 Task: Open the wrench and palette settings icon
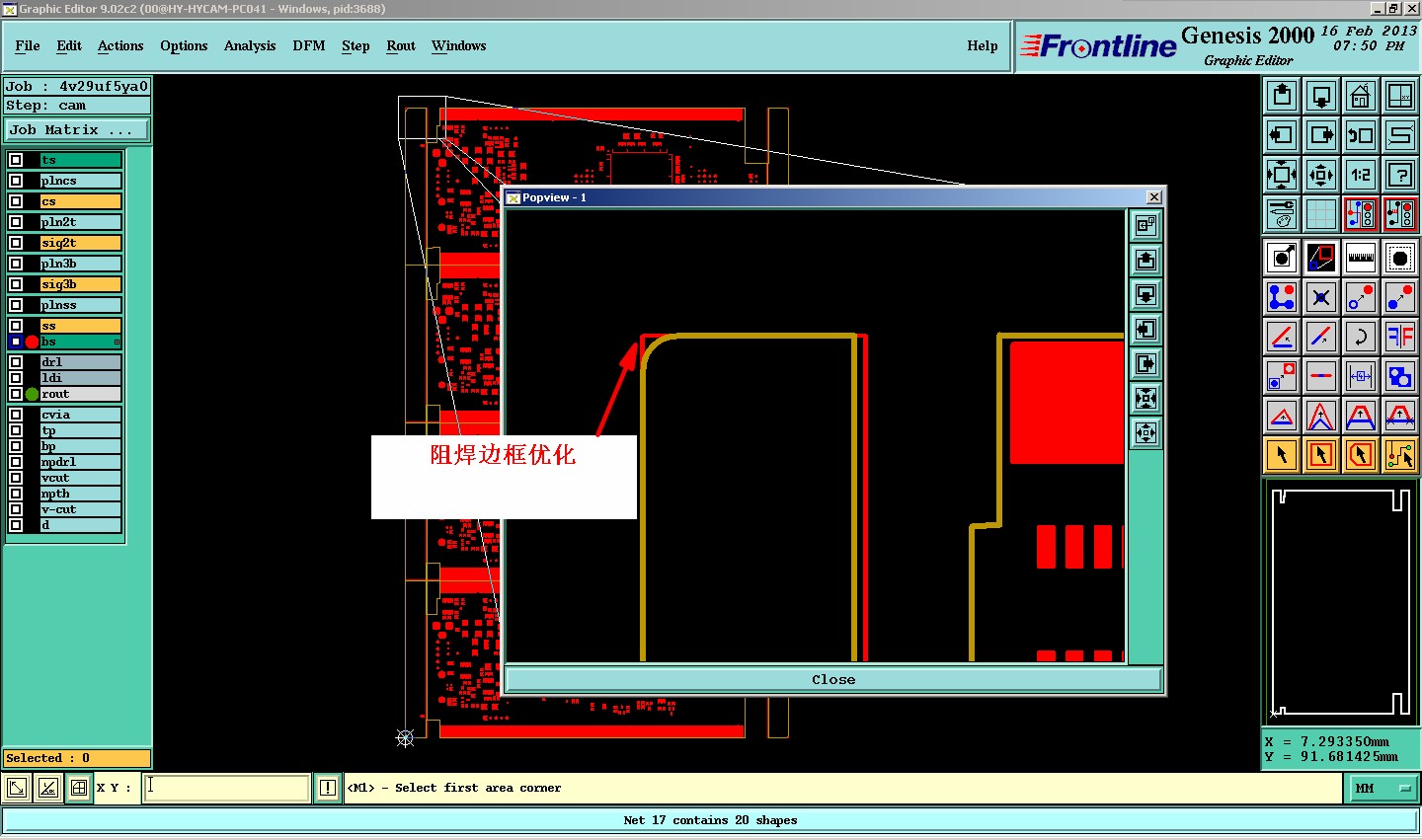[1282, 213]
